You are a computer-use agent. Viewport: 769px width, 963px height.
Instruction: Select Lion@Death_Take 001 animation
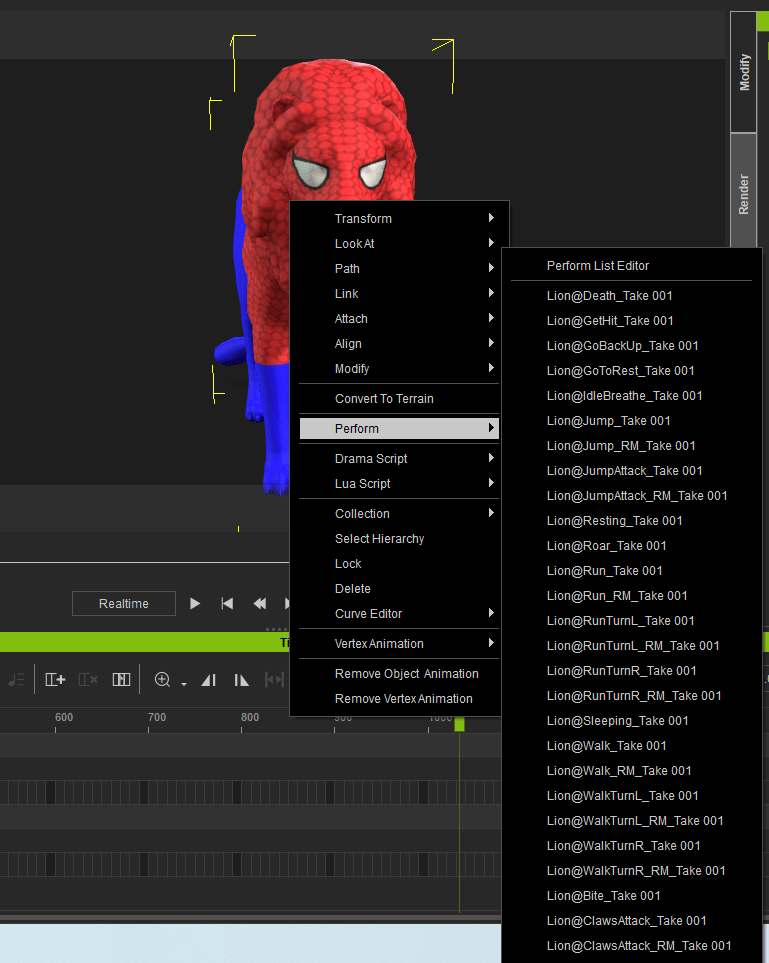[x=631, y=296]
